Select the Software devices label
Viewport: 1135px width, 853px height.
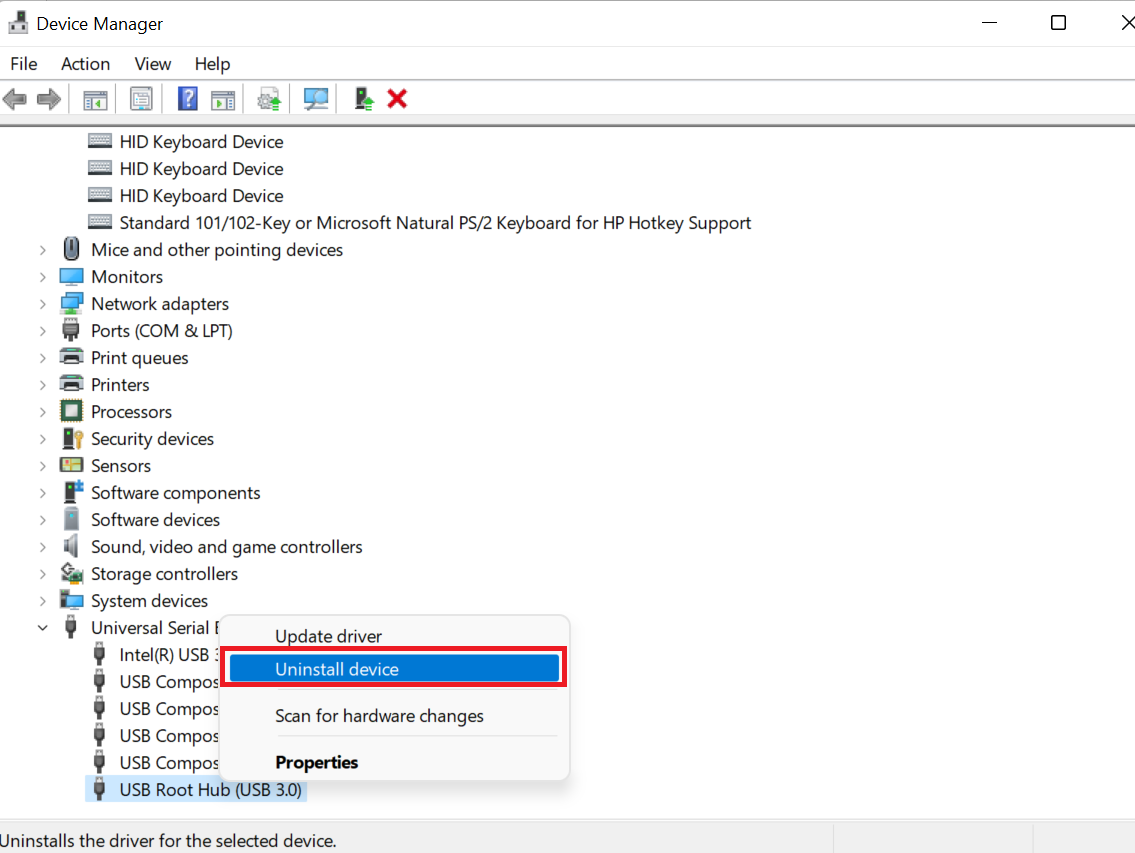[x=155, y=520]
